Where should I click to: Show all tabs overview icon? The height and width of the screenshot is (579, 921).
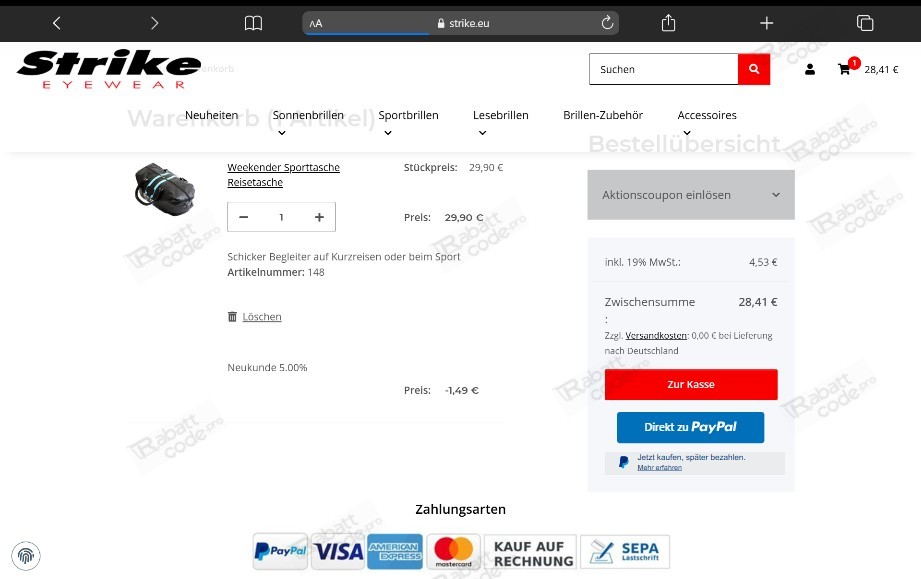tap(865, 23)
